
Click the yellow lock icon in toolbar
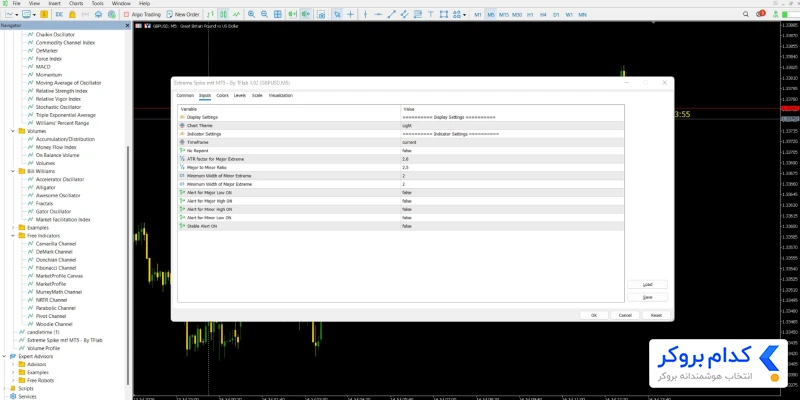tap(72, 14)
